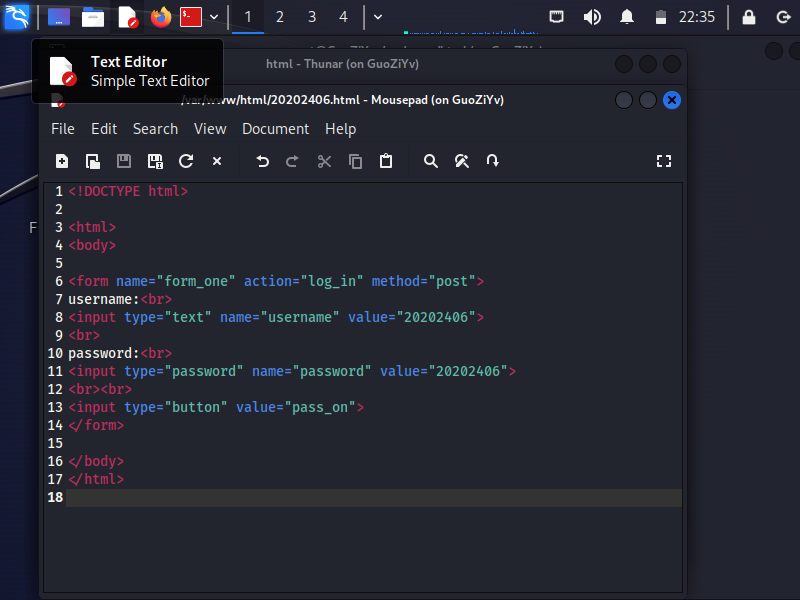Close the current document tab icon
The height and width of the screenshot is (600, 800).
pyautogui.click(x=217, y=161)
